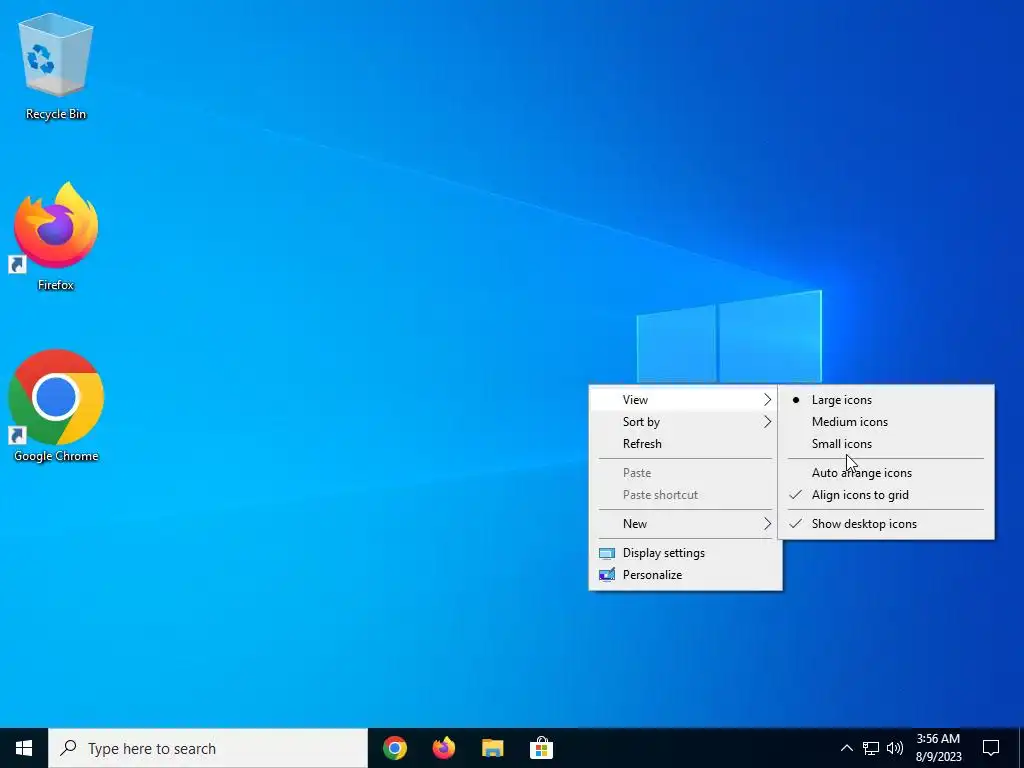The width and height of the screenshot is (1024, 768).
Task: Click the search magnifier icon in taskbar
Action: (68, 748)
